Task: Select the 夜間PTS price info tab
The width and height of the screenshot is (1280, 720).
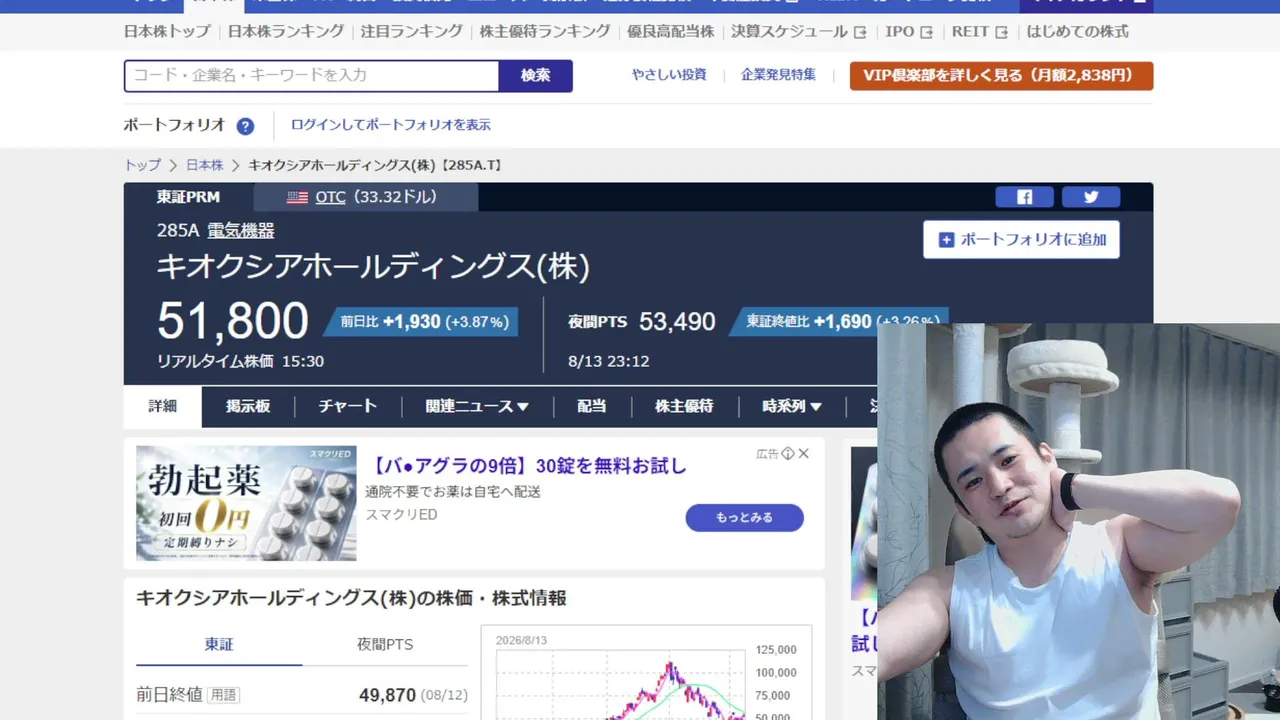Action: click(x=385, y=645)
